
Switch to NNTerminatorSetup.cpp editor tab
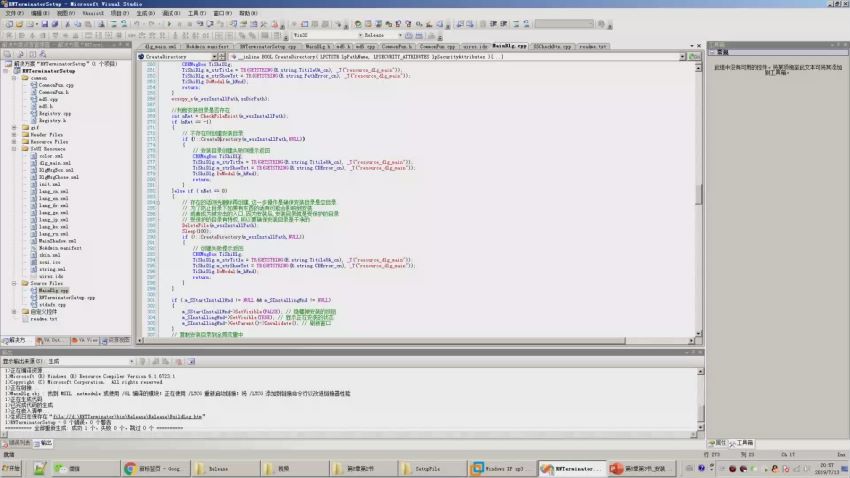click(x=268, y=47)
